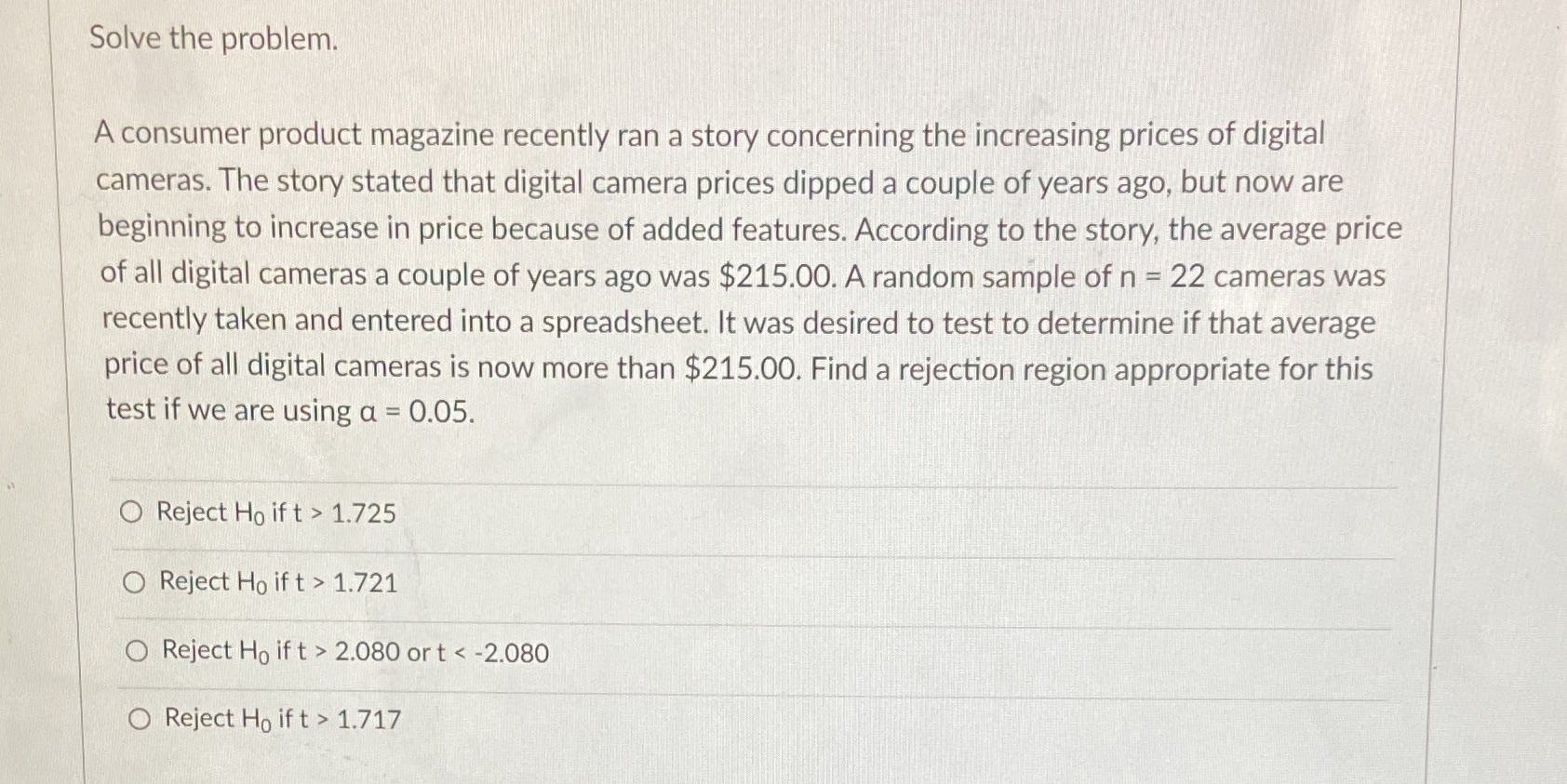Click the last answer's radio circle

tap(138, 716)
